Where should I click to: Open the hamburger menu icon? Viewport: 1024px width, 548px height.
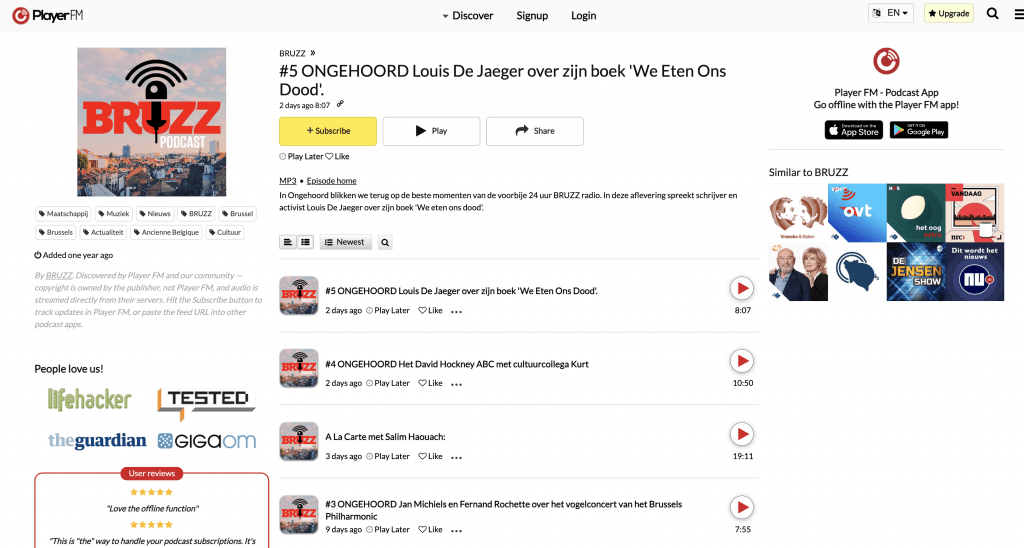pyautogui.click(x=1018, y=14)
